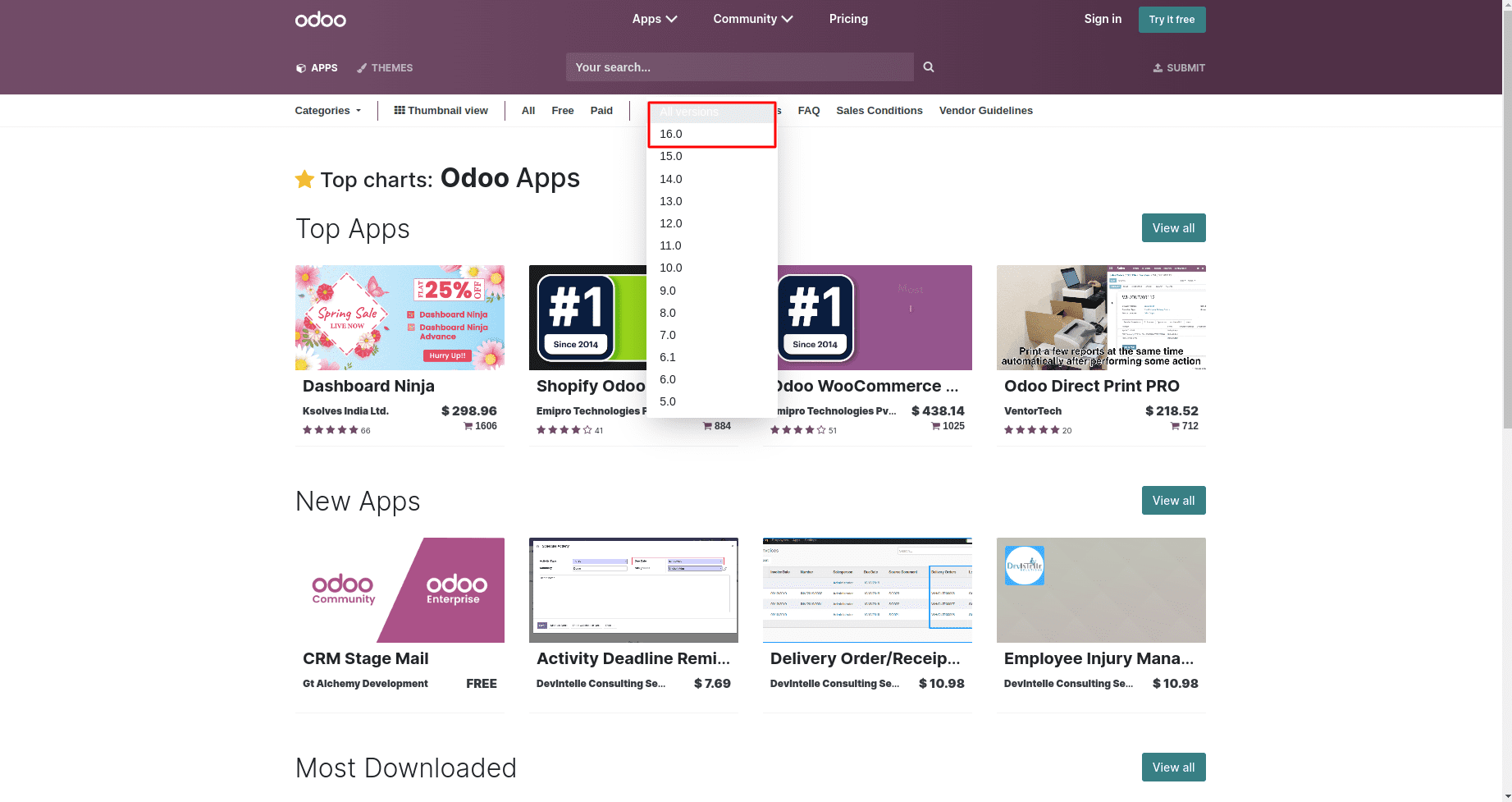
Task: Click the search magnifier icon
Action: point(929,67)
